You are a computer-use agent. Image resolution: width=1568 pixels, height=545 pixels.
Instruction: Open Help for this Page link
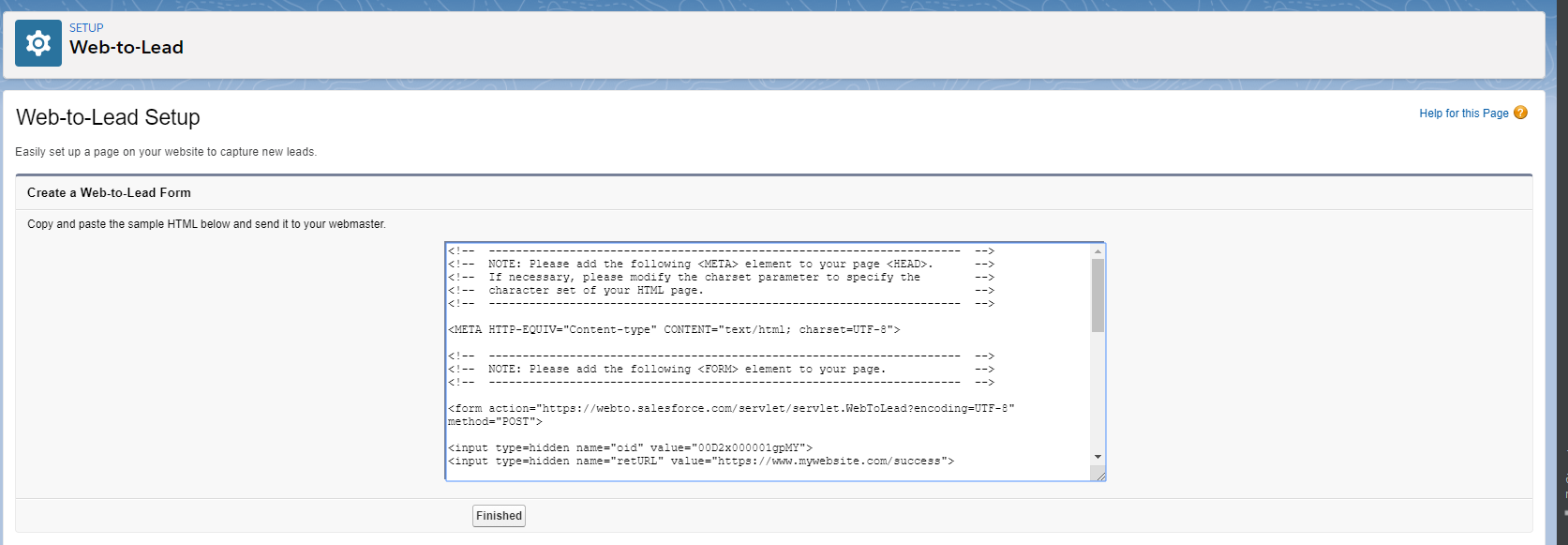tap(1464, 114)
